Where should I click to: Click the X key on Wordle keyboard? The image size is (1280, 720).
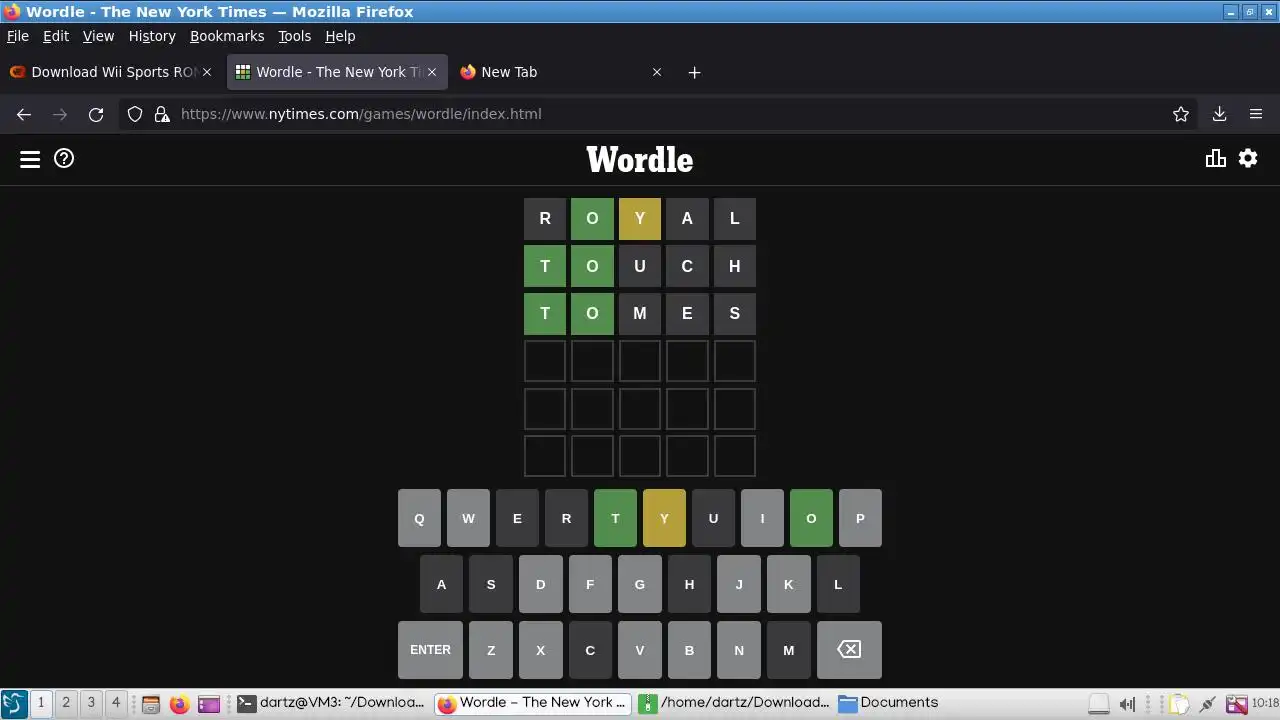coord(541,650)
